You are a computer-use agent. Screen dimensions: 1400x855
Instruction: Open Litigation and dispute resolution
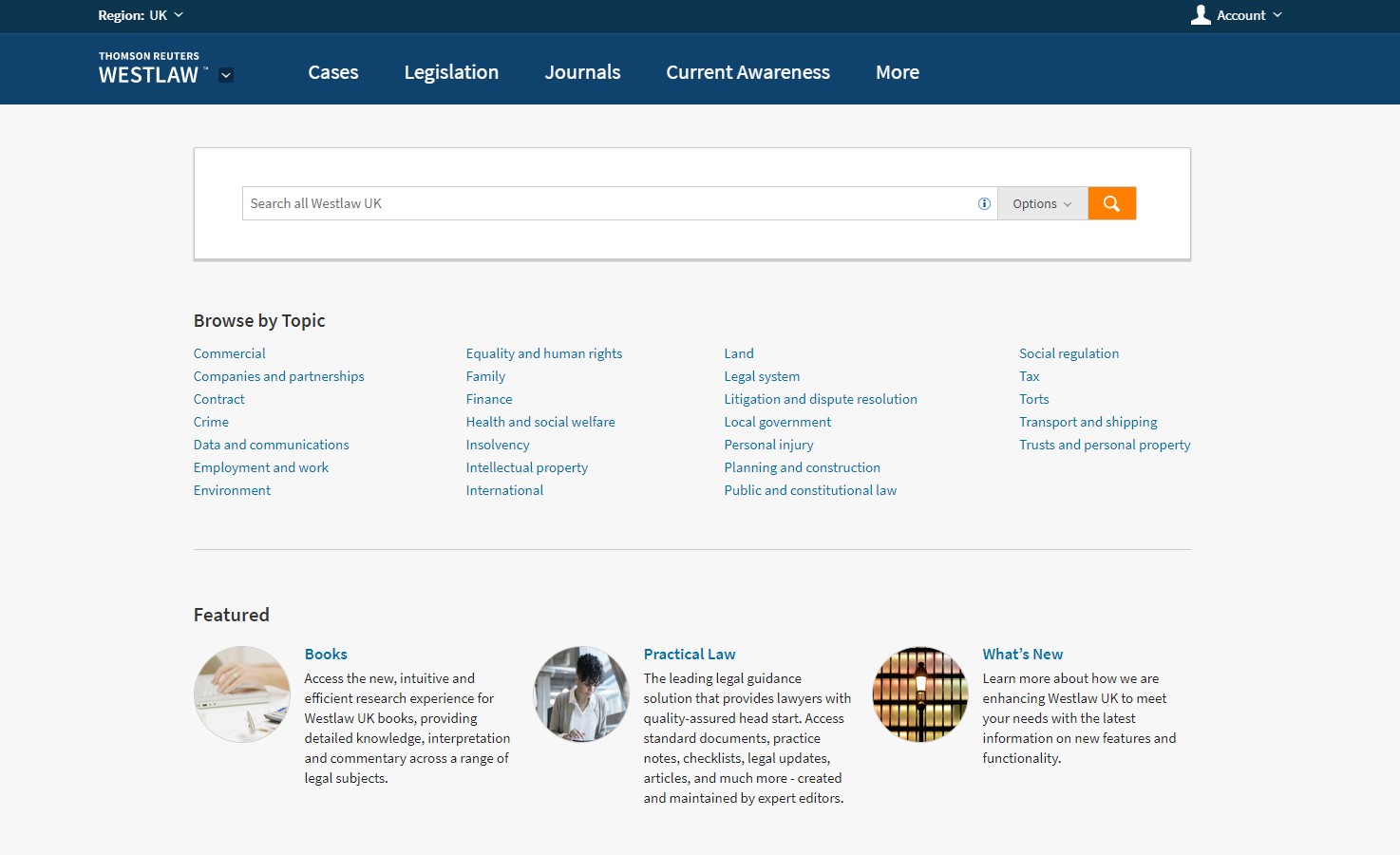click(x=821, y=399)
